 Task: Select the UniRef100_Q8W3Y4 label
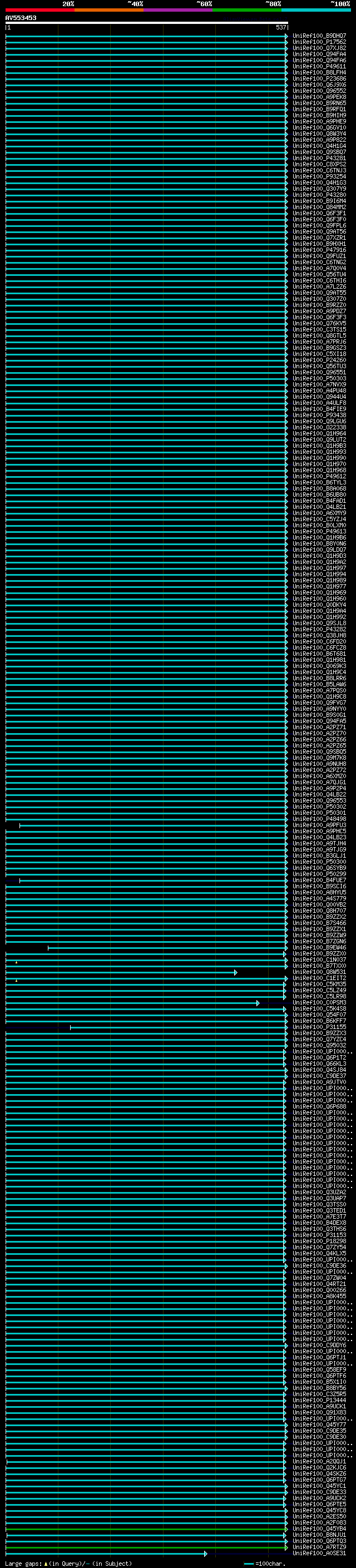point(319,134)
